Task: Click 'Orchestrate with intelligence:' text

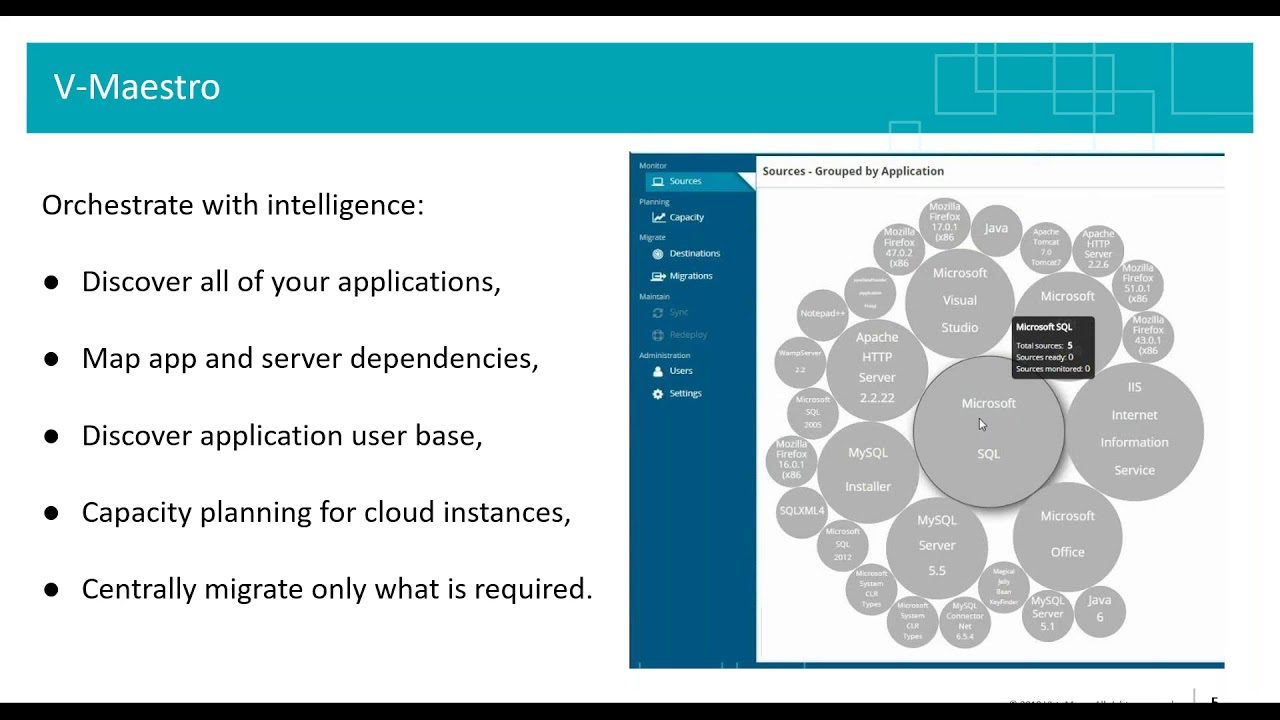Action: (x=233, y=205)
